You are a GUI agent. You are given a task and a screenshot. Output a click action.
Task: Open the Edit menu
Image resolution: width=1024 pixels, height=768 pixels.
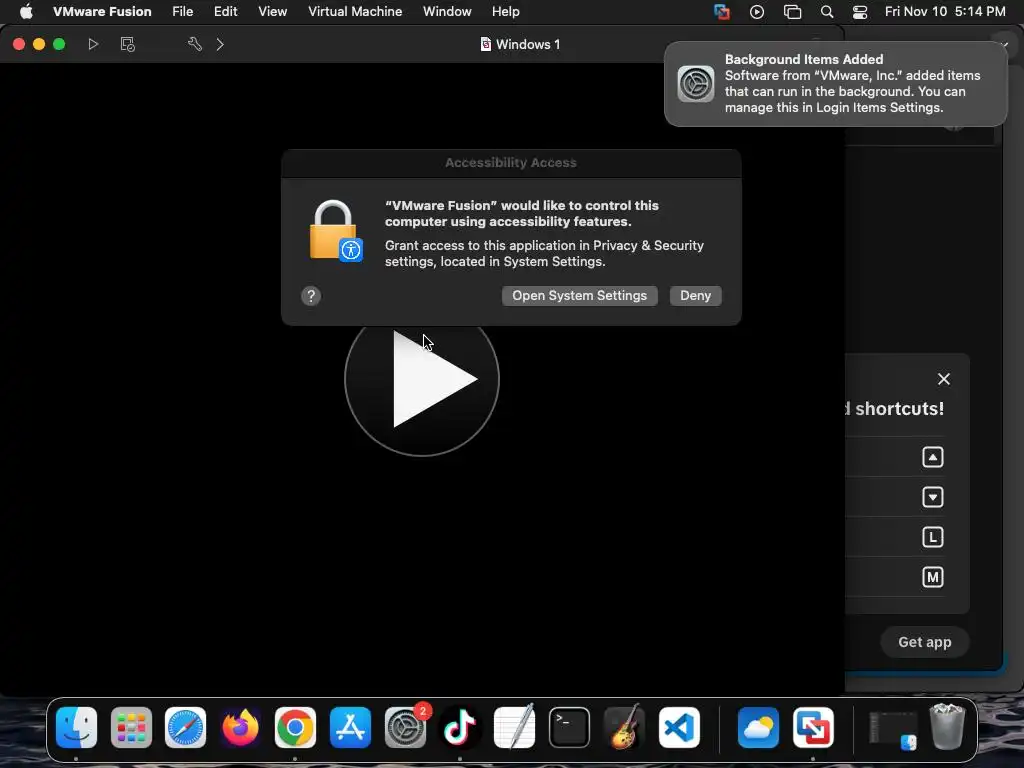(x=225, y=11)
